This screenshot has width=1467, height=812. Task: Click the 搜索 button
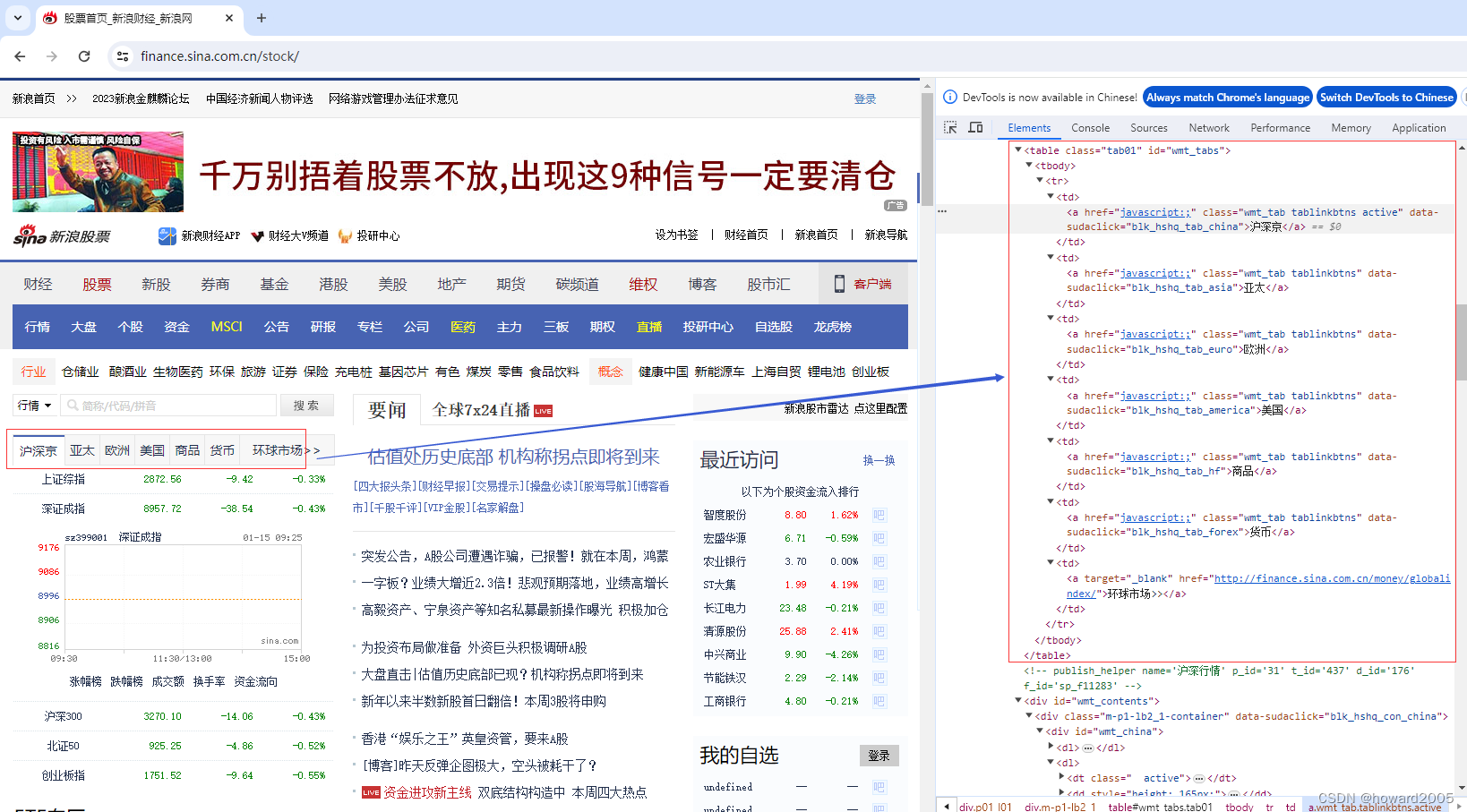click(306, 406)
